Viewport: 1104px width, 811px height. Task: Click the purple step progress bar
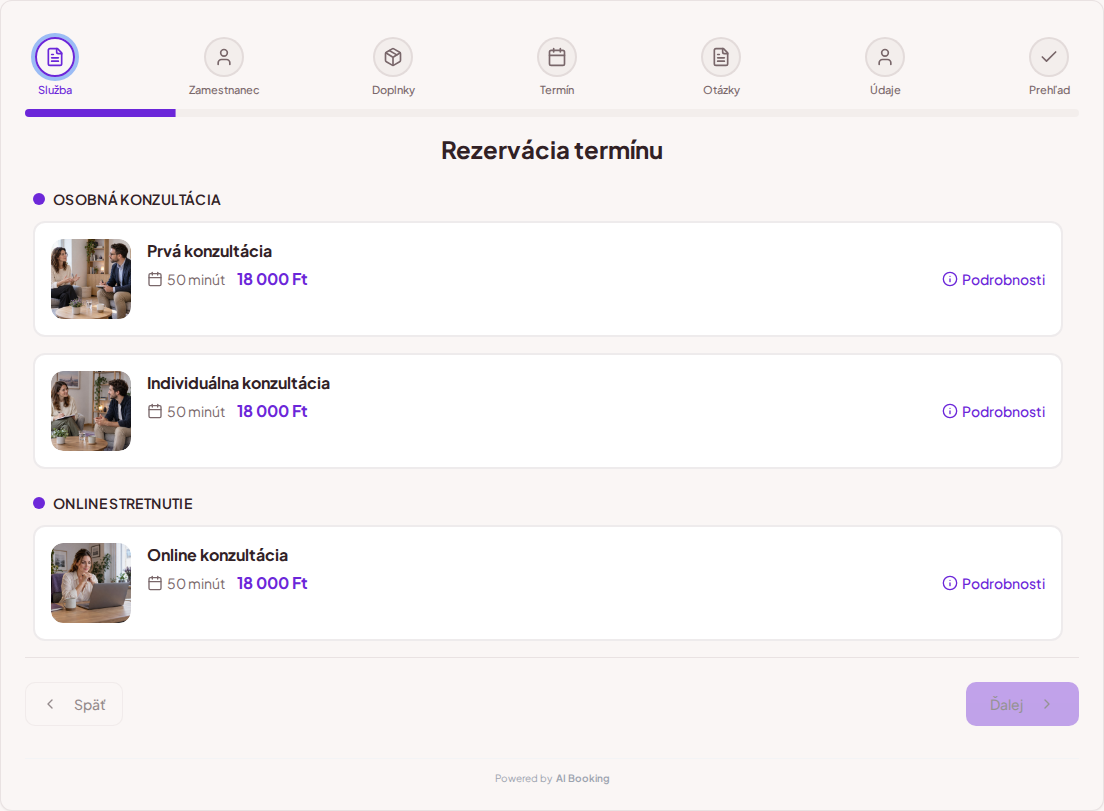point(100,113)
